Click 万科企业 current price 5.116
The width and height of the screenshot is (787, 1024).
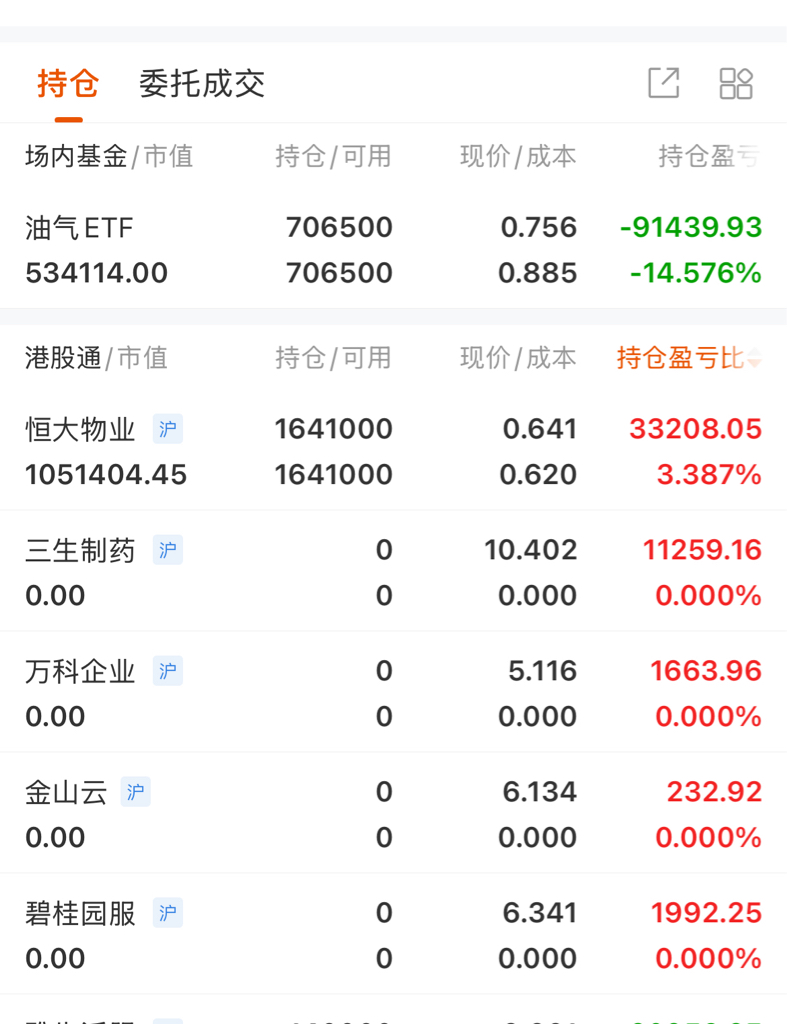543,671
